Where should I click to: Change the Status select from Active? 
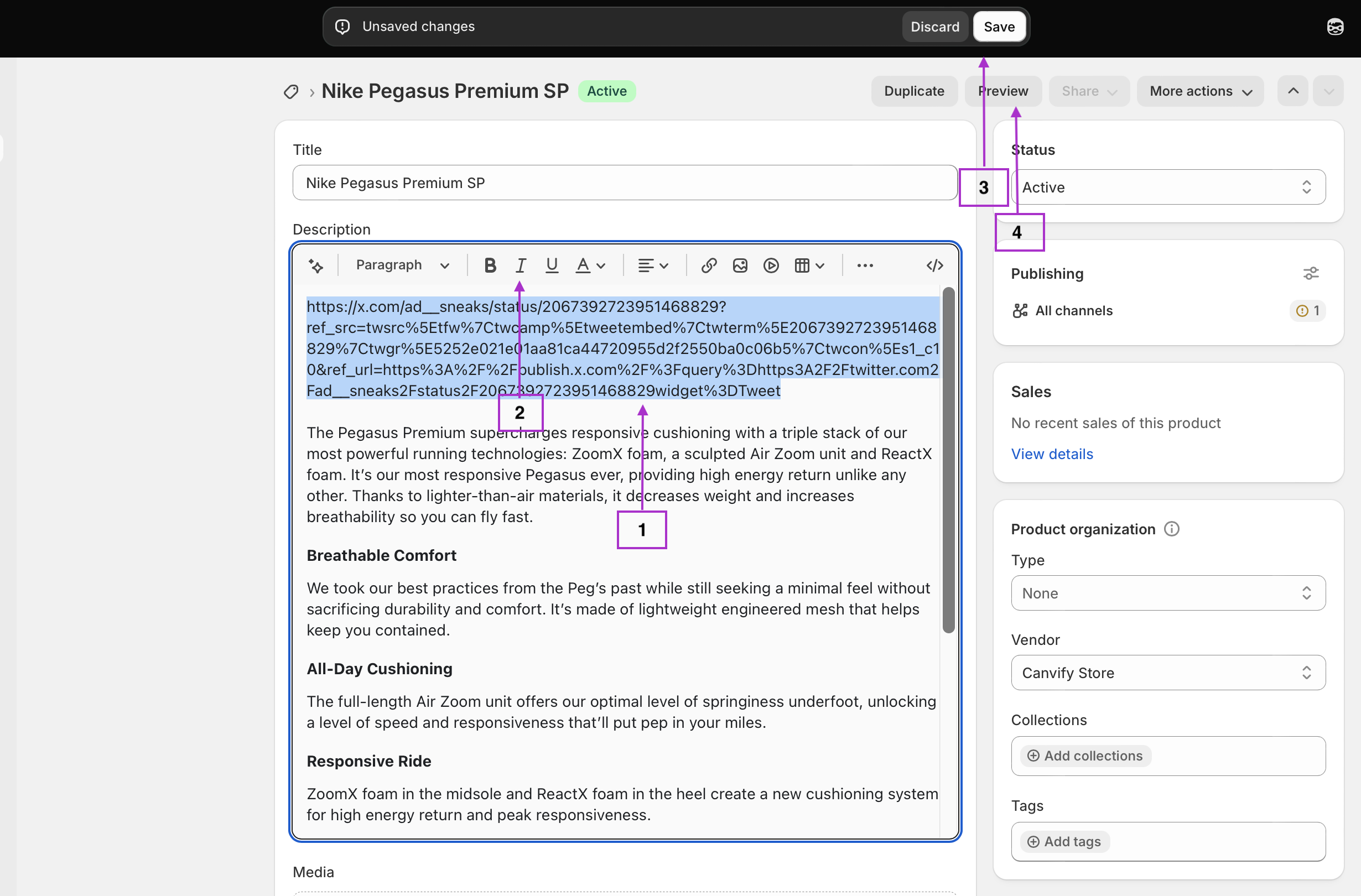click(1168, 187)
